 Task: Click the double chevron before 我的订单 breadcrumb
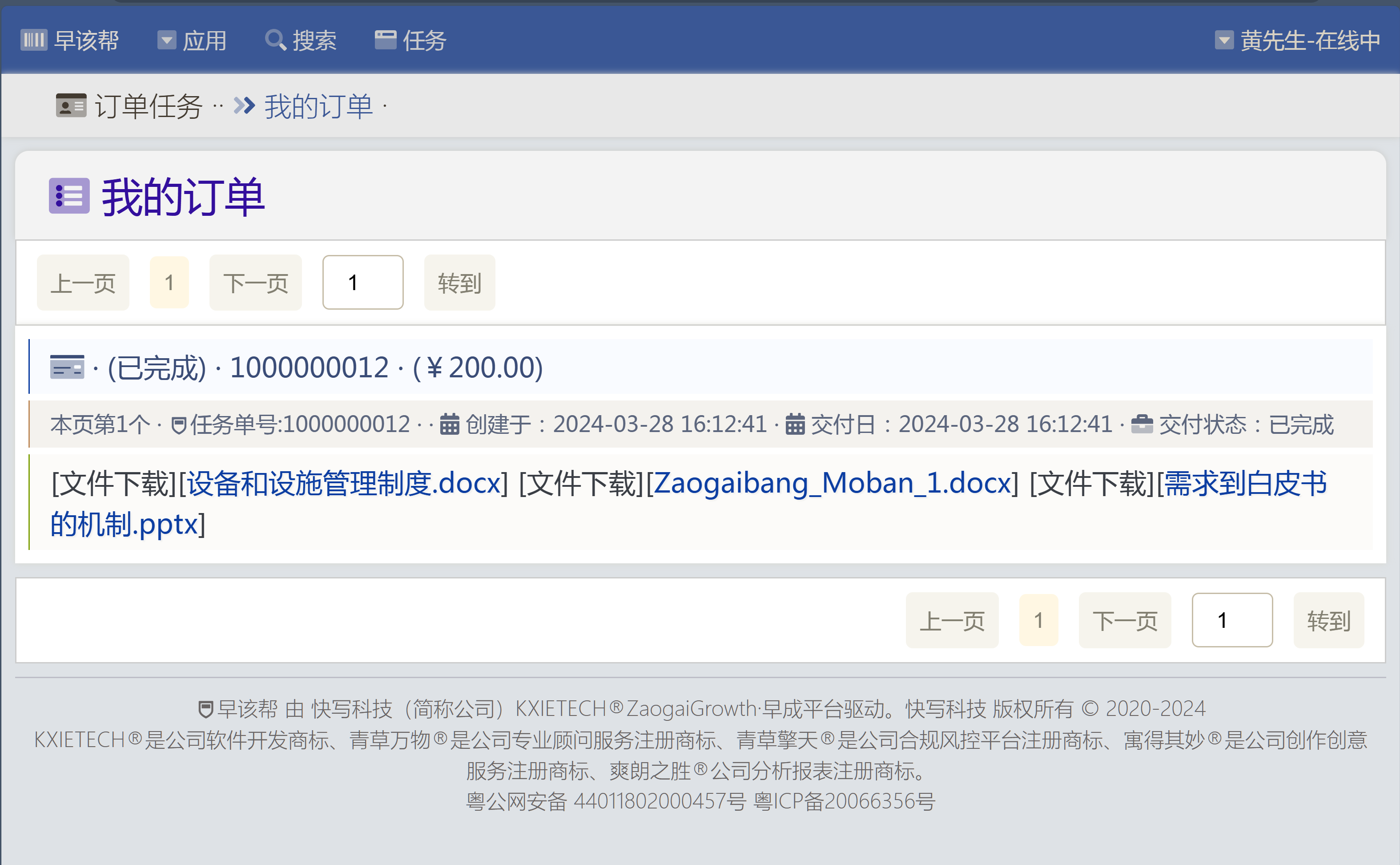244,106
